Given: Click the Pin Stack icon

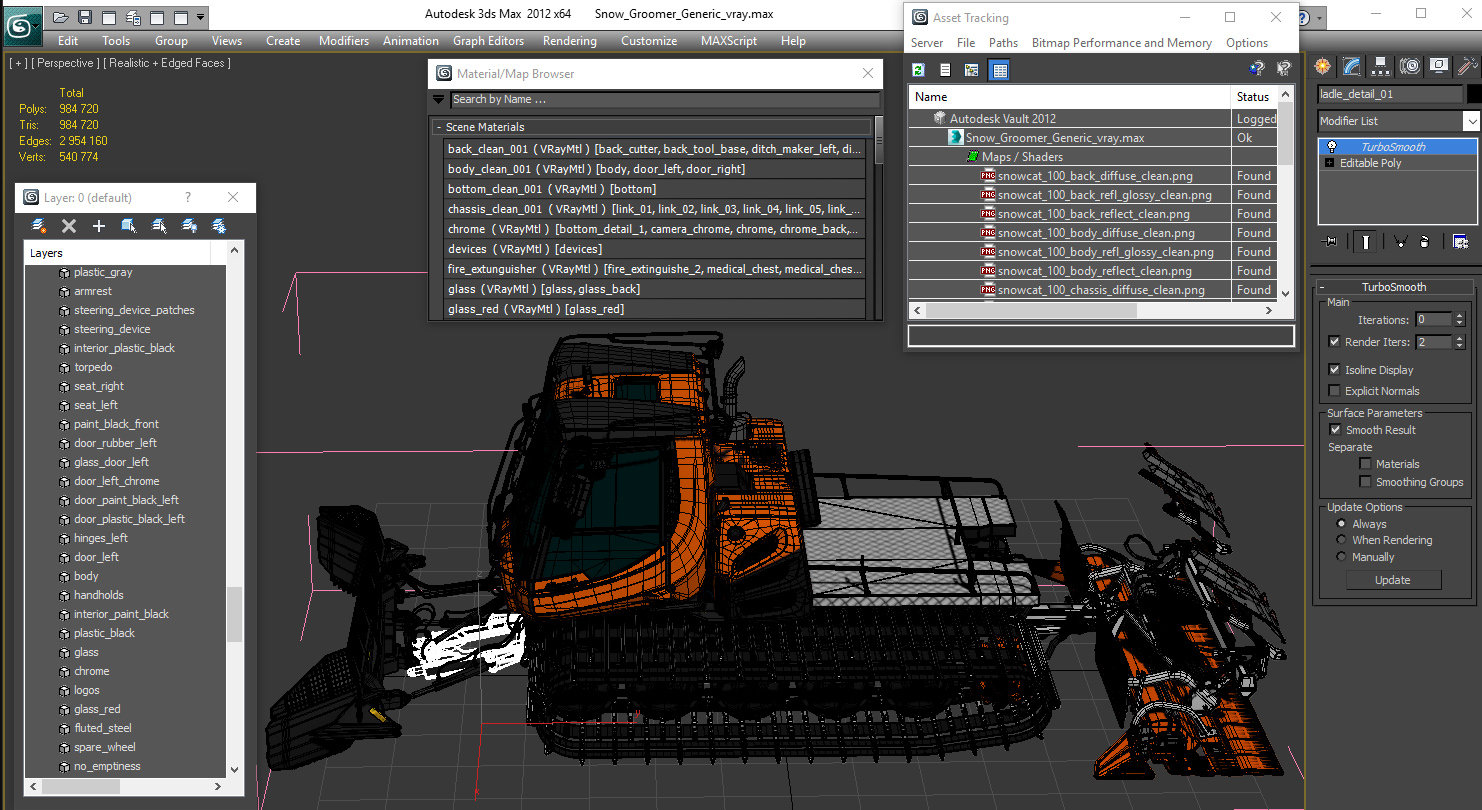Looking at the screenshot, I should (x=1330, y=241).
